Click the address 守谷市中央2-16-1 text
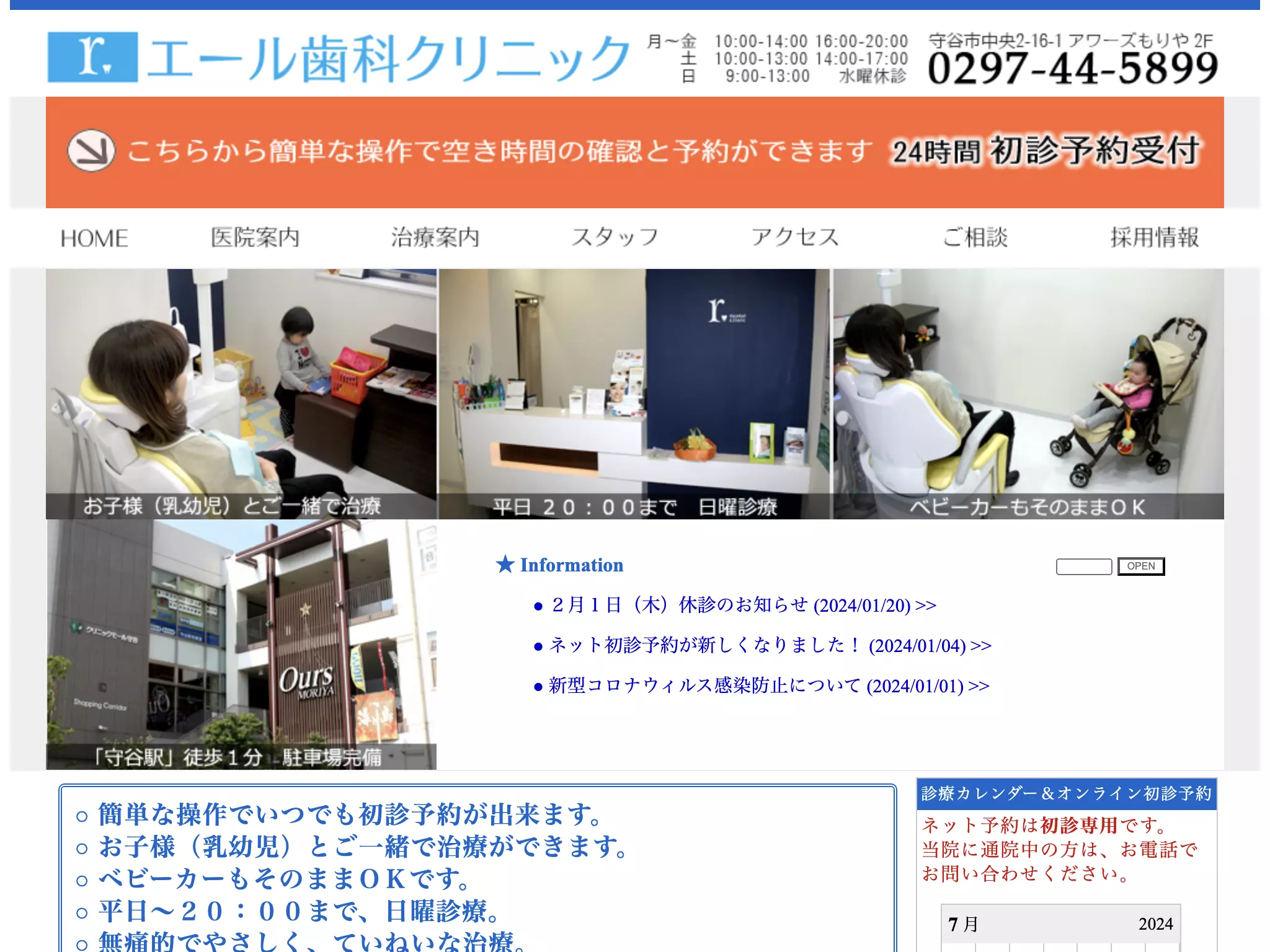The image size is (1270, 952). 1070,41
